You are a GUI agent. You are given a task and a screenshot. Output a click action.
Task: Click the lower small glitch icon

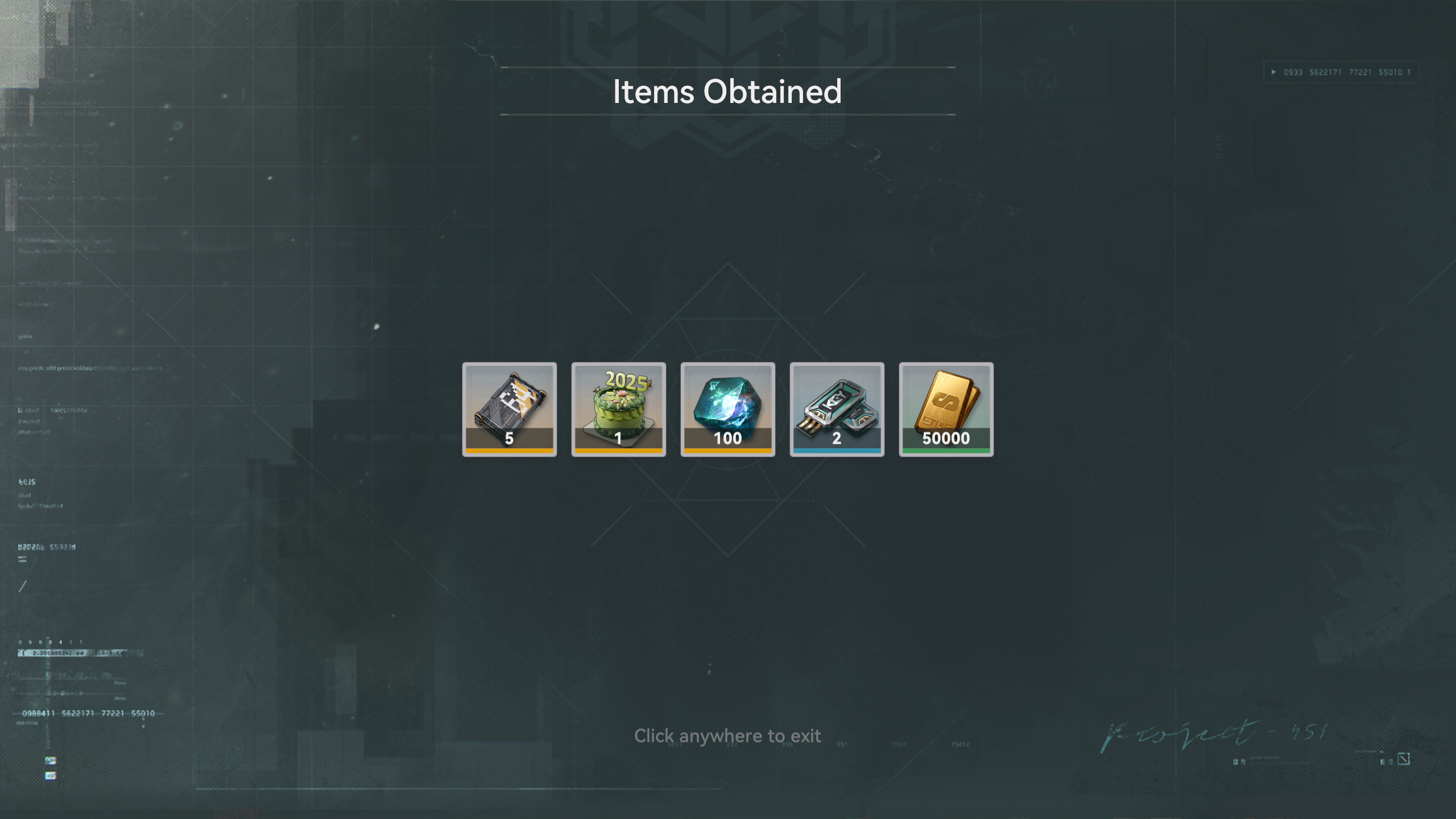pos(51,776)
